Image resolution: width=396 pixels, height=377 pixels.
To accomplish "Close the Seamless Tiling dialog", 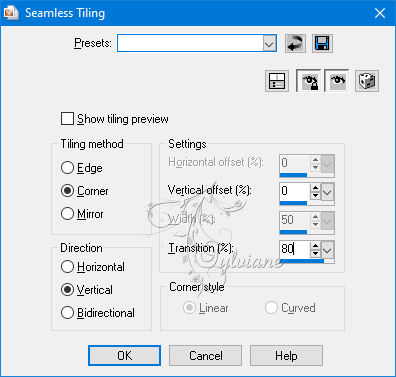I will [380, 13].
